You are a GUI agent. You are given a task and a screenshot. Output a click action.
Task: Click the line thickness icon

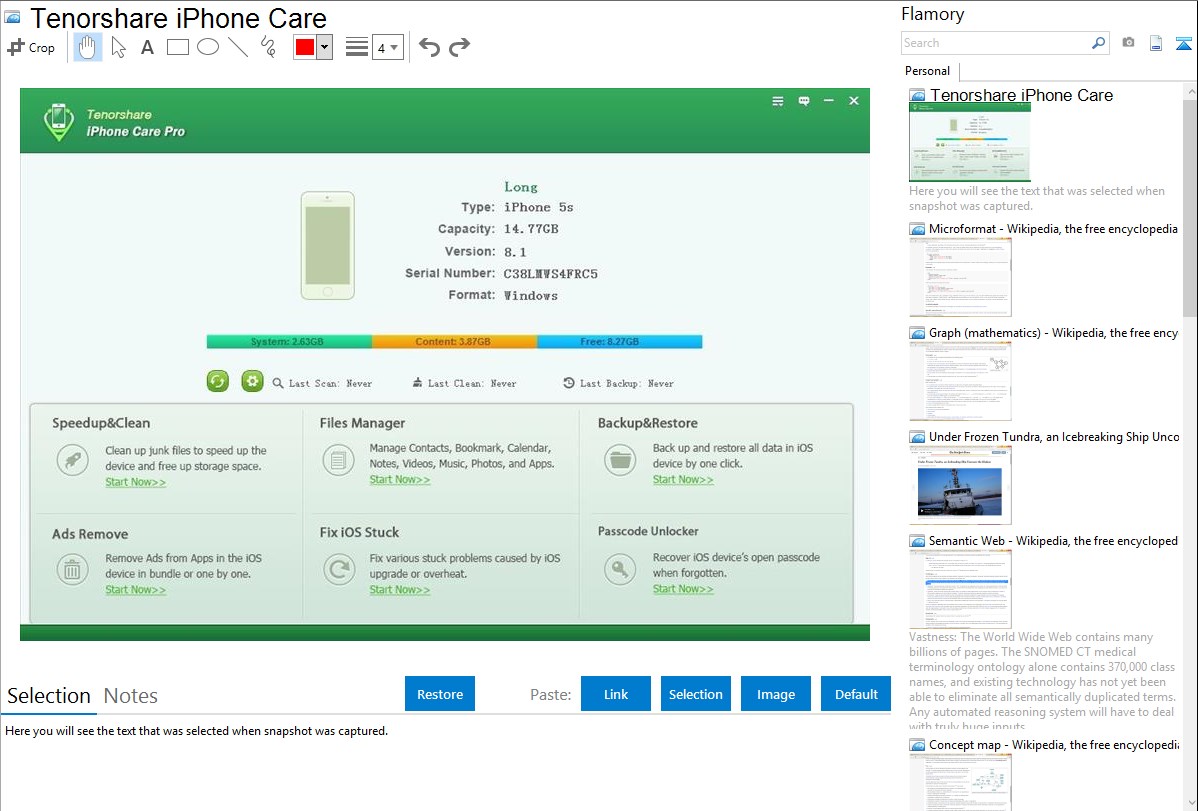[356, 47]
